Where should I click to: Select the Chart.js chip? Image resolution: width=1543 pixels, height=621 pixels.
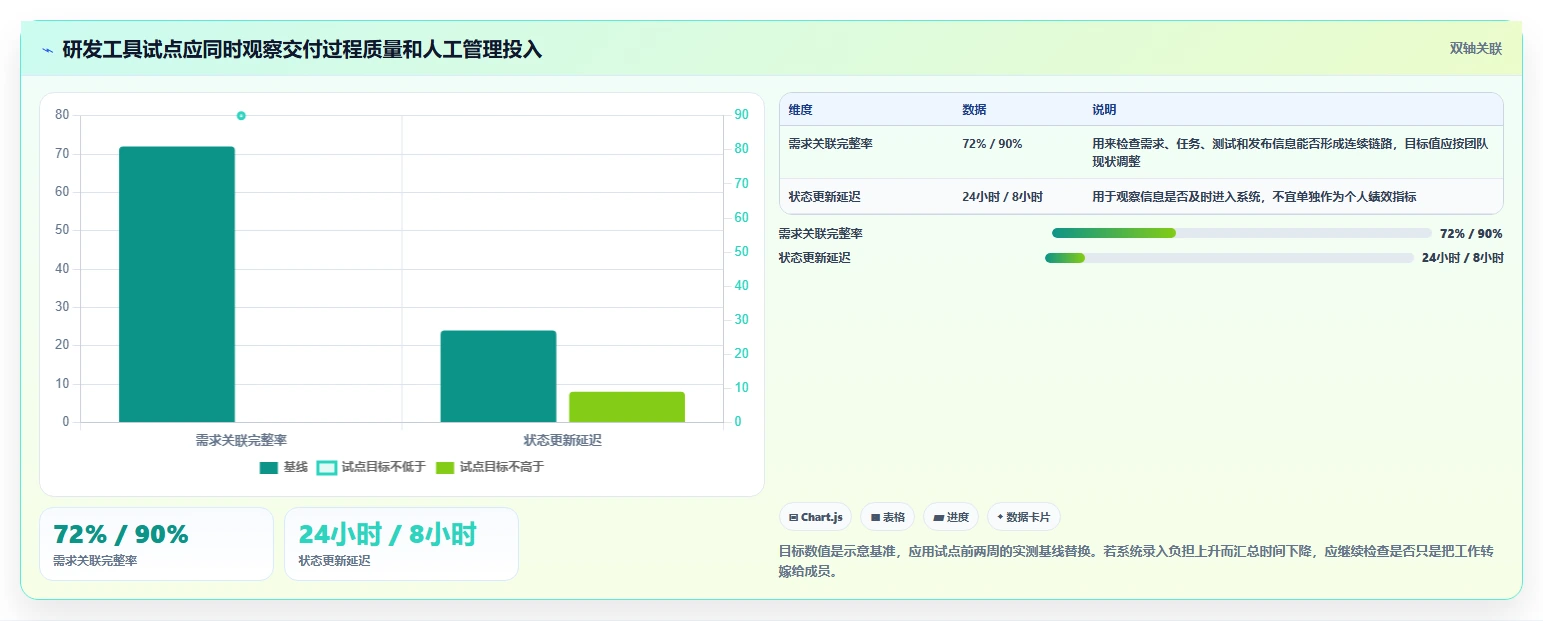click(x=815, y=517)
